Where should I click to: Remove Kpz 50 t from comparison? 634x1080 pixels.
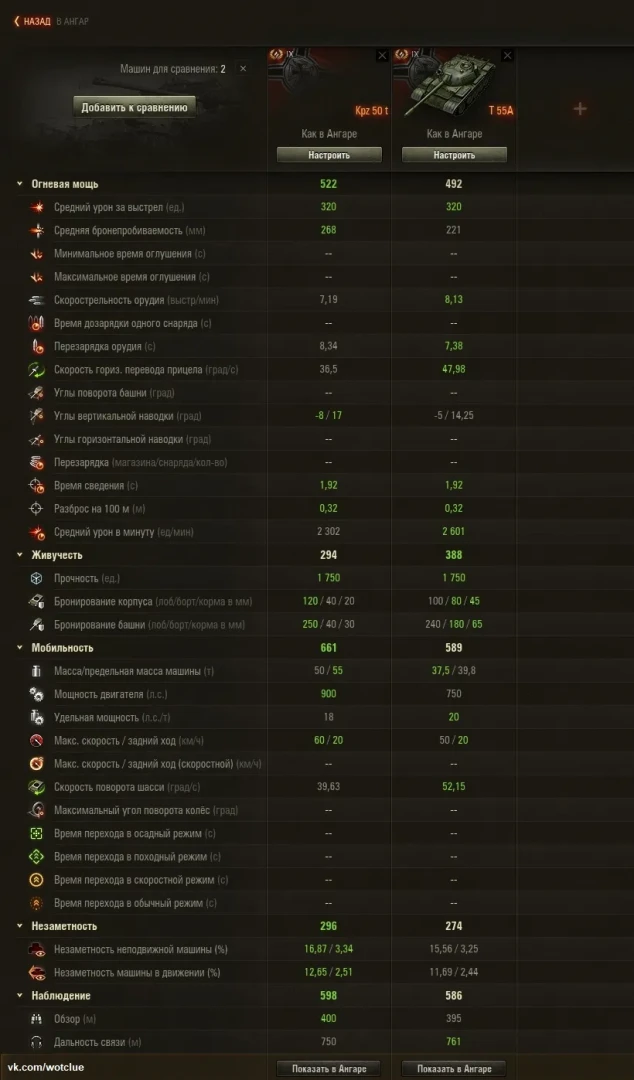coord(382,56)
